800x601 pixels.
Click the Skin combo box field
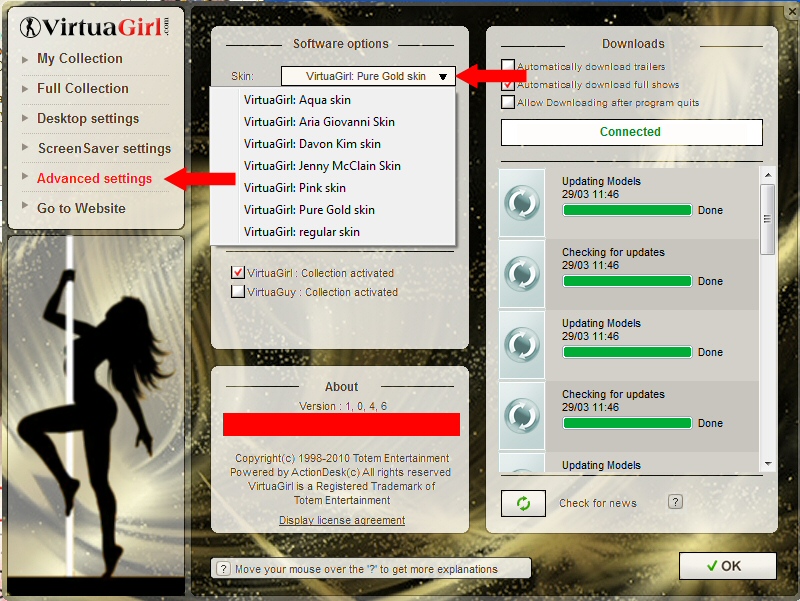(367, 77)
